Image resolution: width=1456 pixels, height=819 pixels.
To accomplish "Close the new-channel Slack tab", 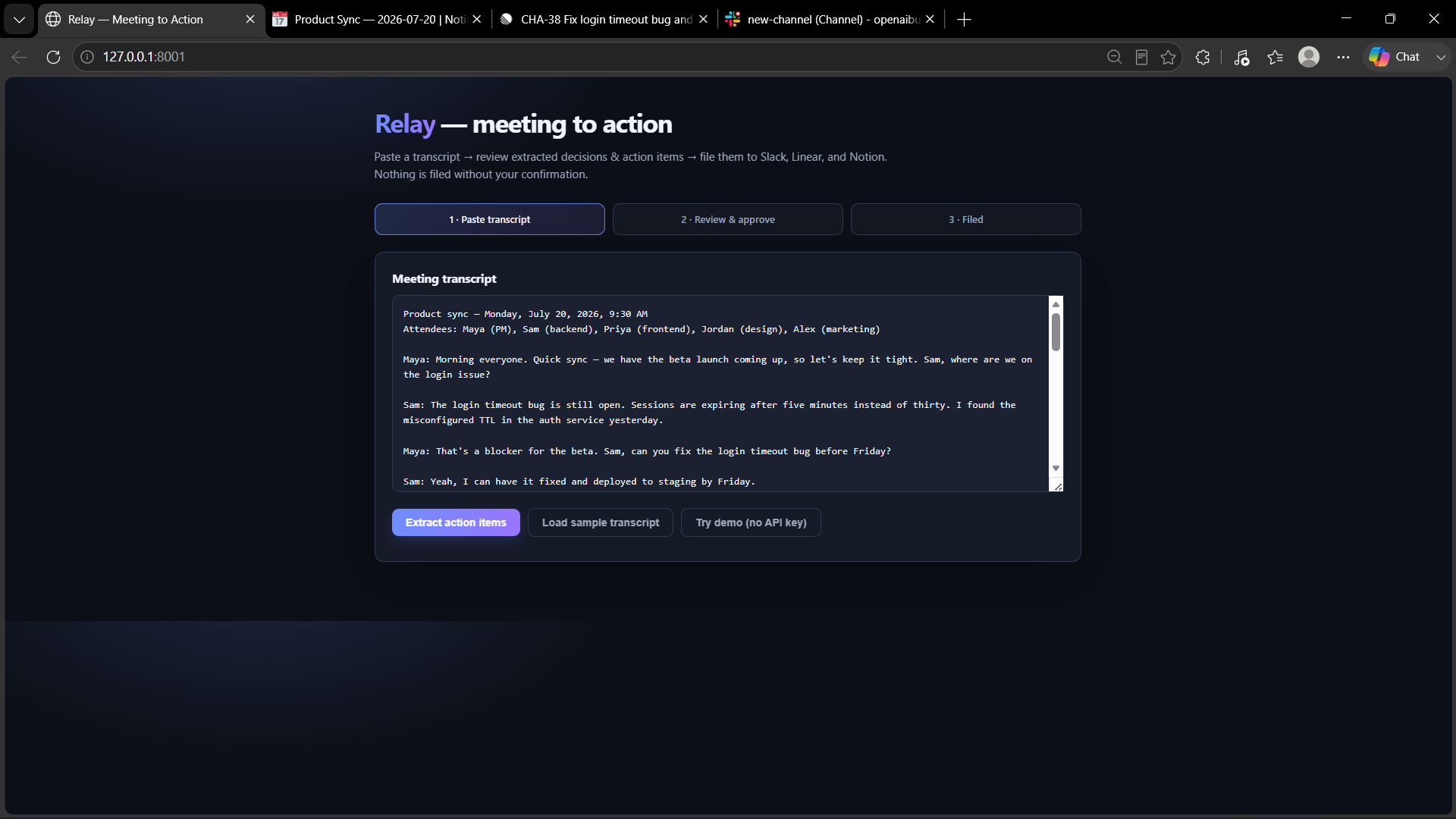I will (x=930, y=20).
